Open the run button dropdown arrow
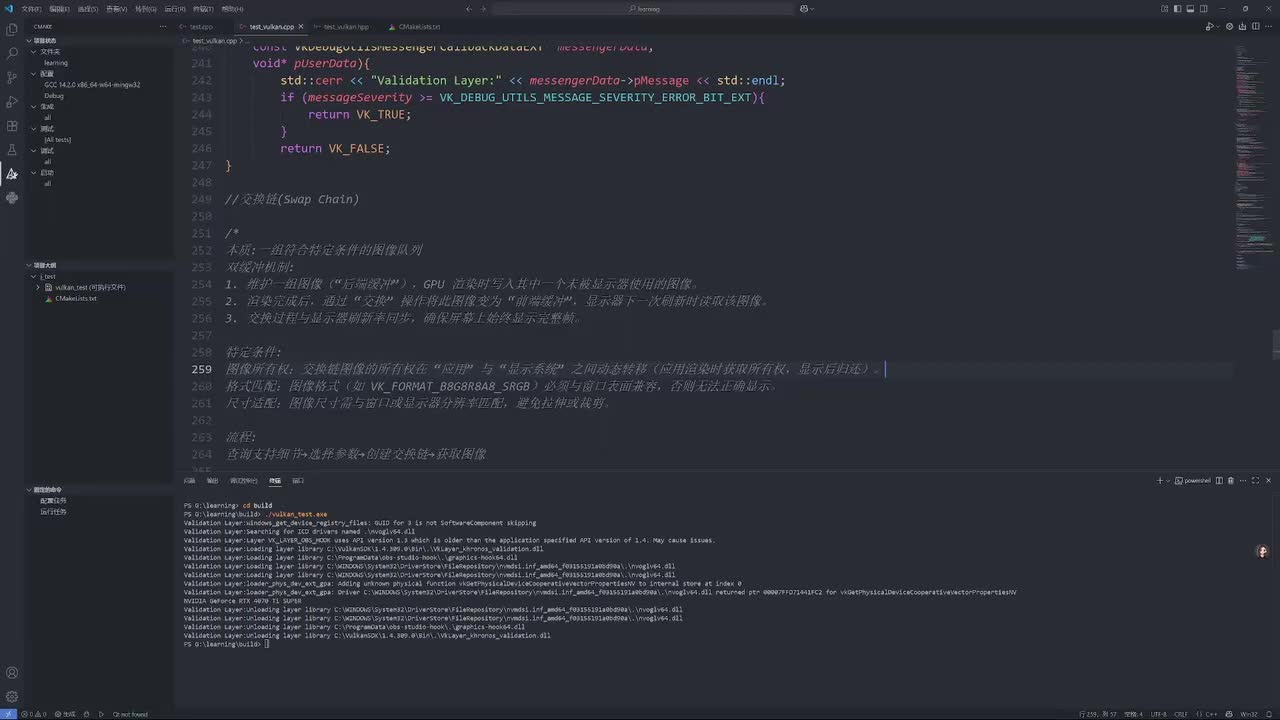 [x=1219, y=27]
